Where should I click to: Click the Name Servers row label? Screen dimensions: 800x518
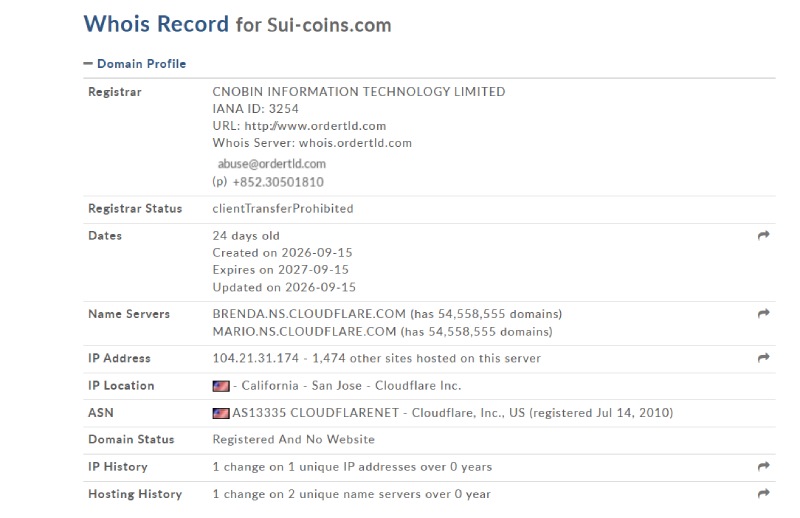(x=129, y=314)
